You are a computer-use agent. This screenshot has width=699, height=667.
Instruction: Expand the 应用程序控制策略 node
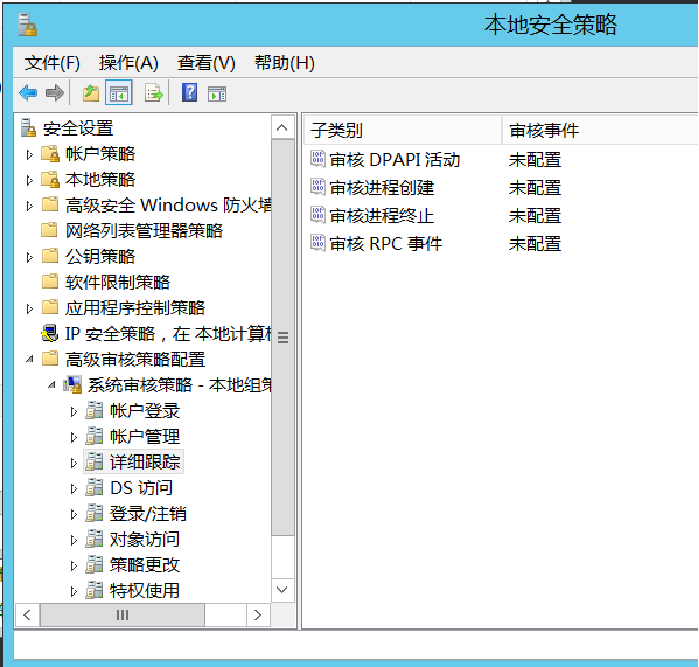click(x=29, y=309)
